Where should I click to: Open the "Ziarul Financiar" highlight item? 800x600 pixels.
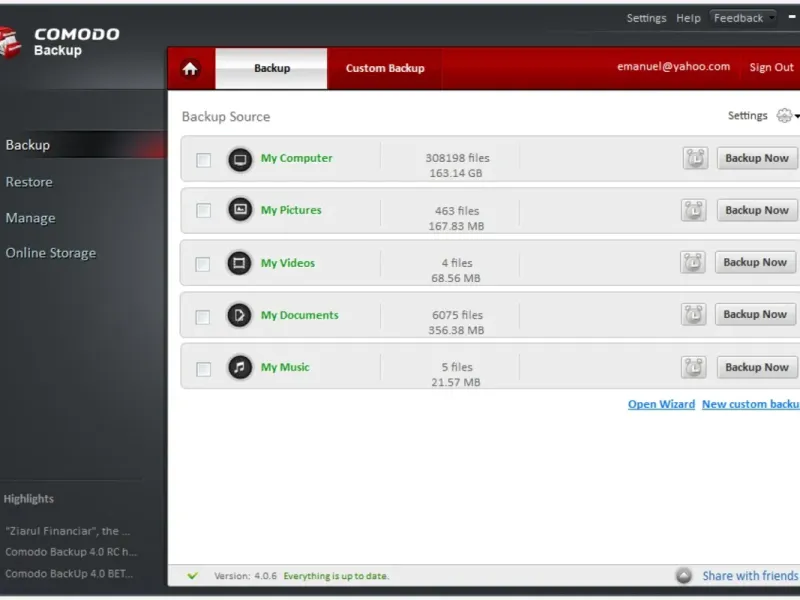pyautogui.click(x=68, y=531)
